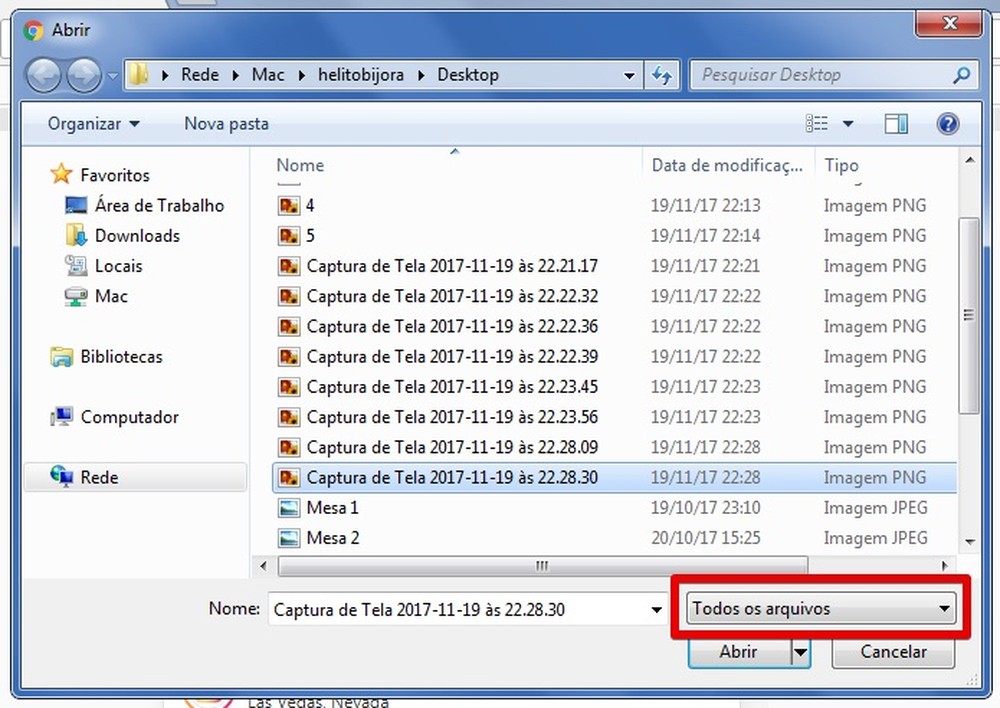Click the change view icon
The width and height of the screenshot is (1000, 708).
tap(818, 124)
